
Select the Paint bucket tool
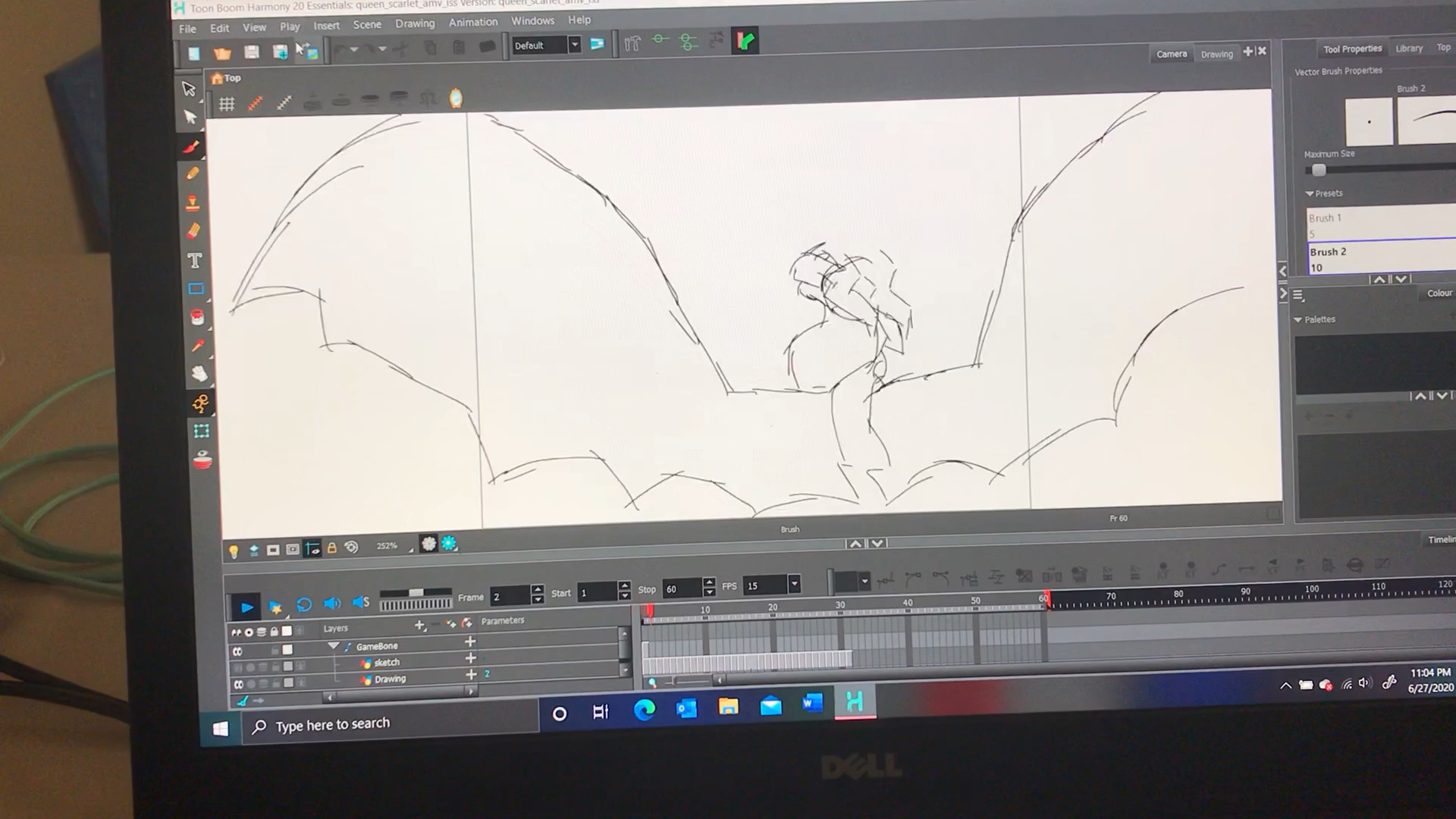[197, 317]
